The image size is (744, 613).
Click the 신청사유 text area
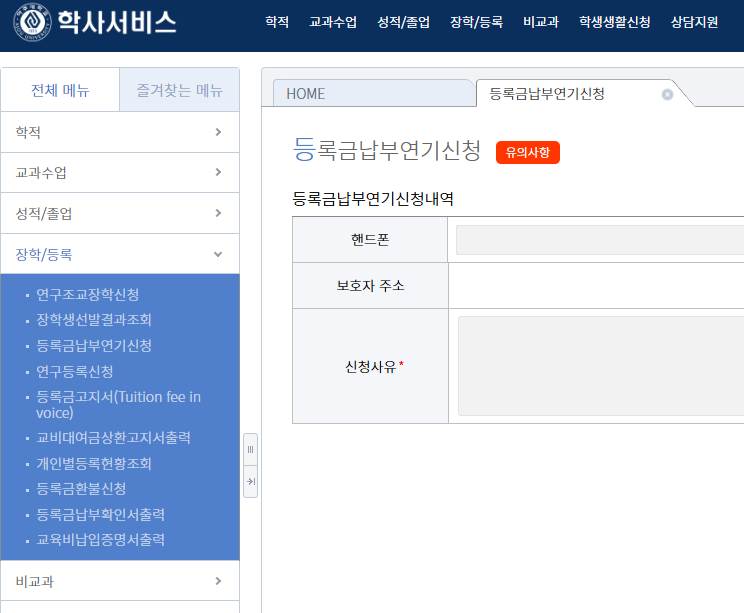[600, 366]
